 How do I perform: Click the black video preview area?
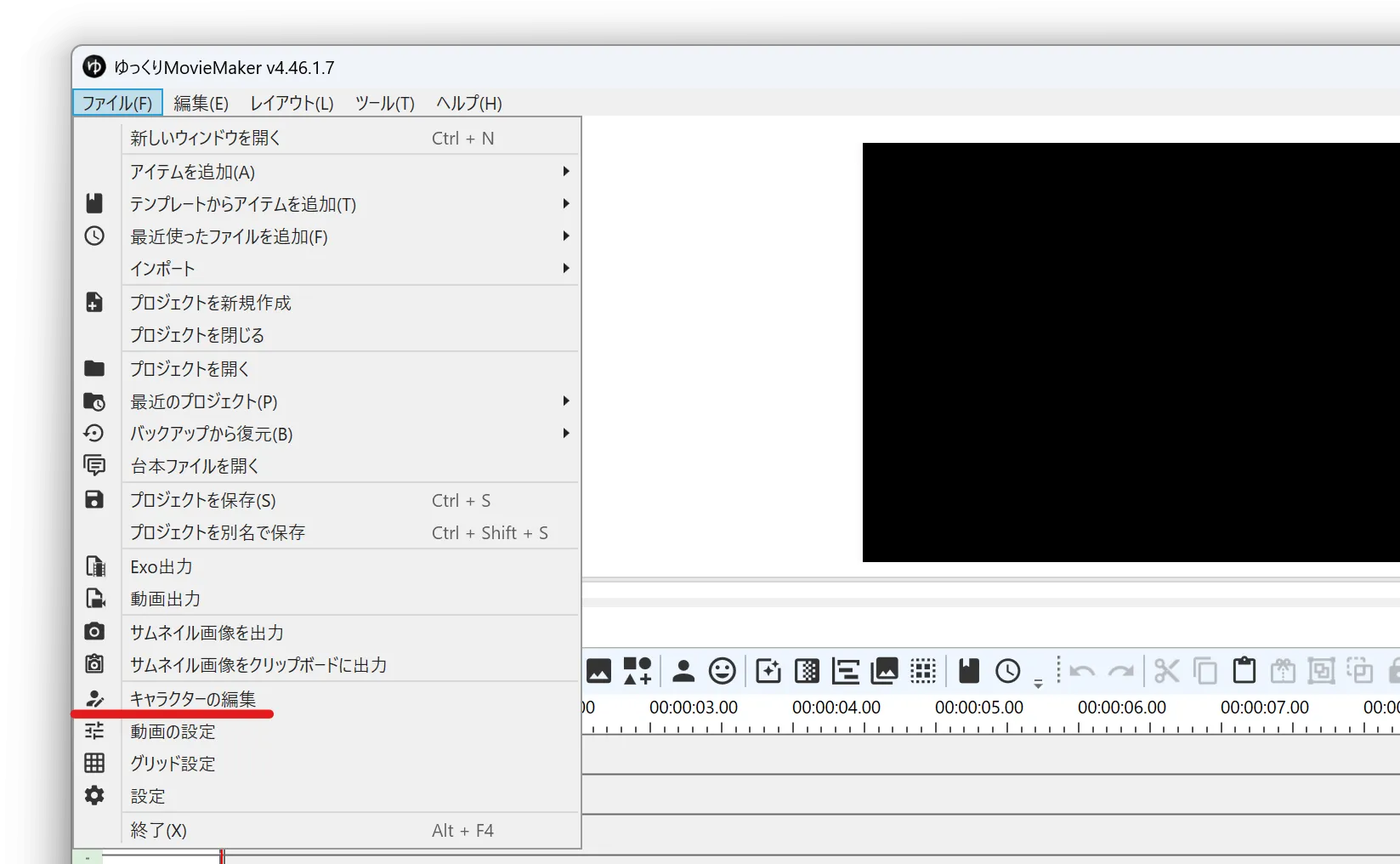[1131, 352]
